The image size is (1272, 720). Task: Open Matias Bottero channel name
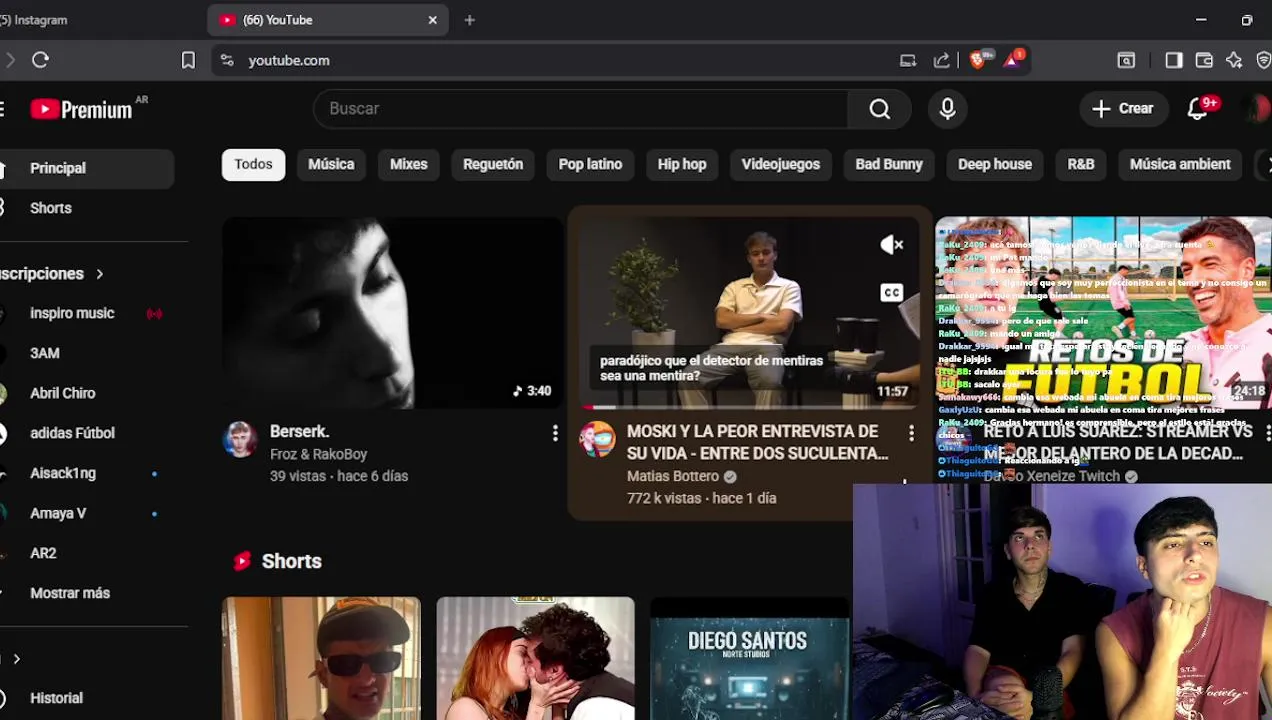pyautogui.click(x=672, y=476)
